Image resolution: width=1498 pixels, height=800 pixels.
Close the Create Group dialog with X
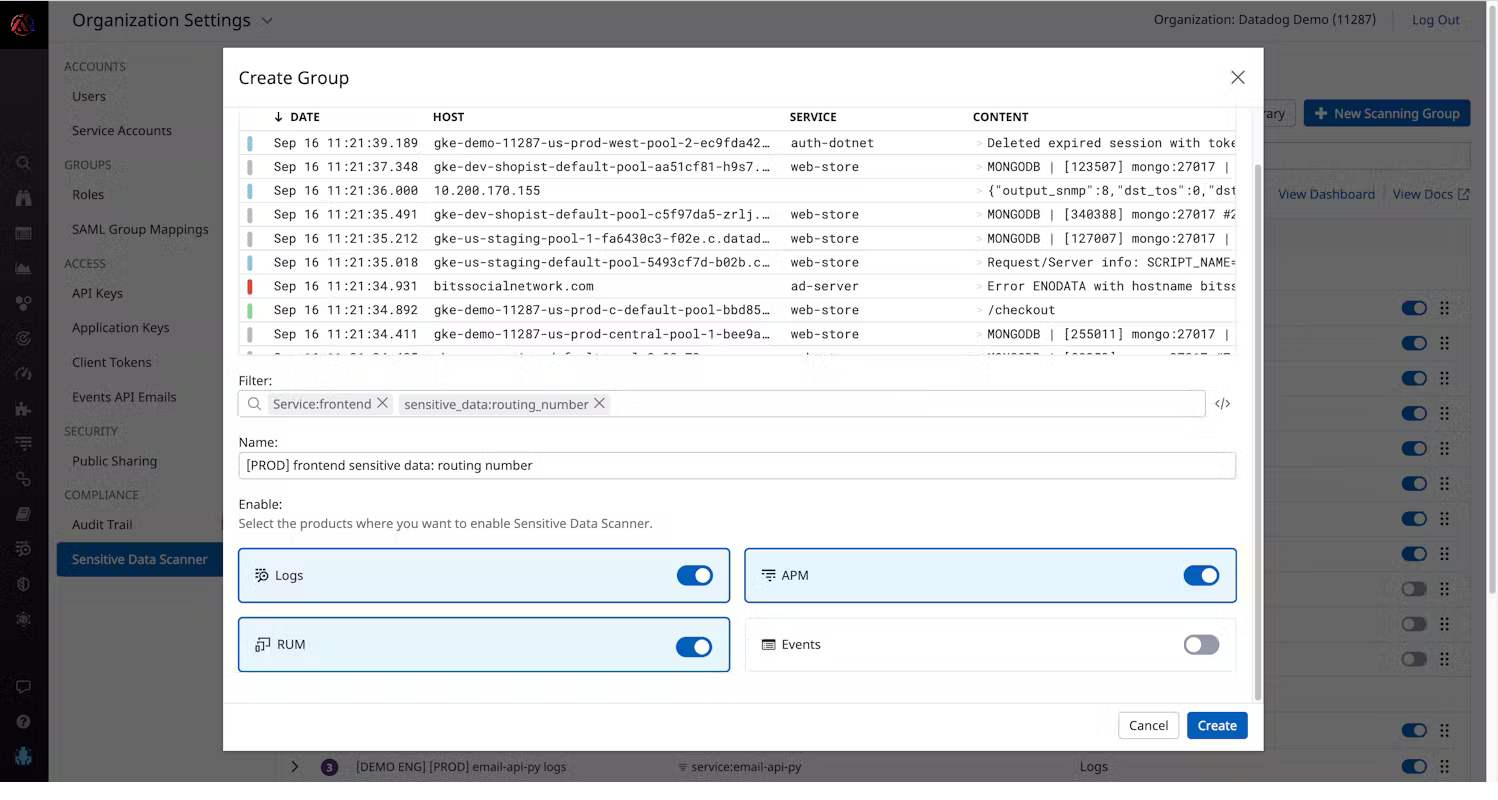click(x=1237, y=78)
